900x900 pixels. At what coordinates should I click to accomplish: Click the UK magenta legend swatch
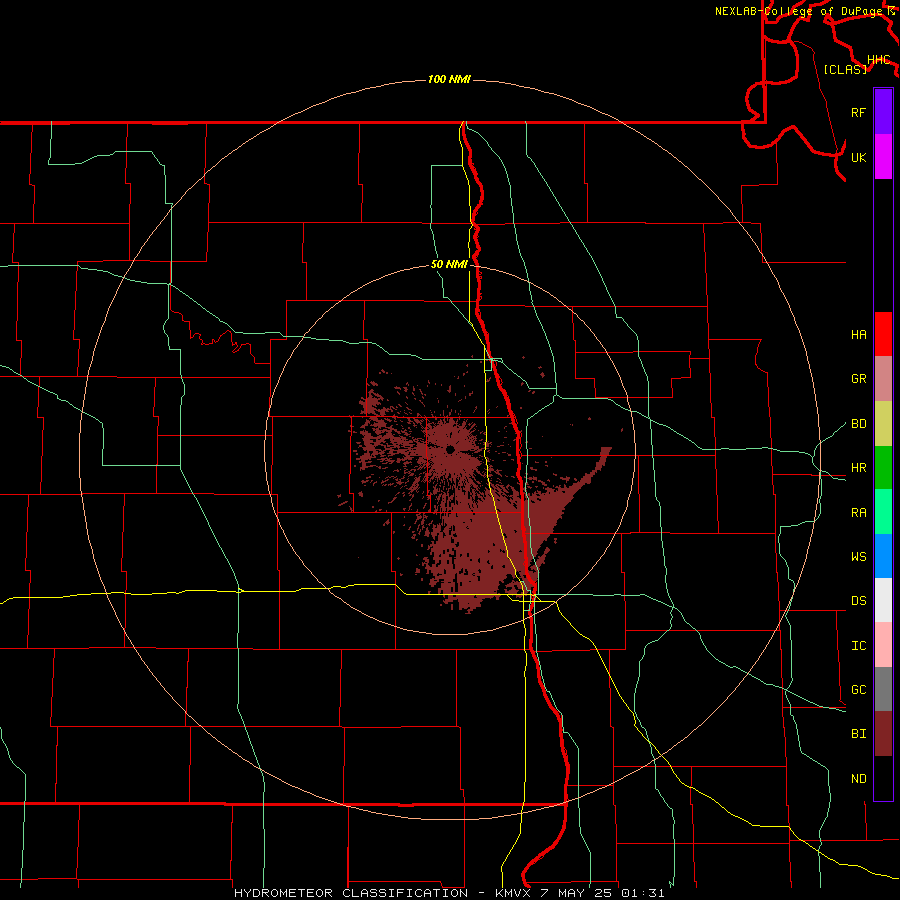pos(883,157)
